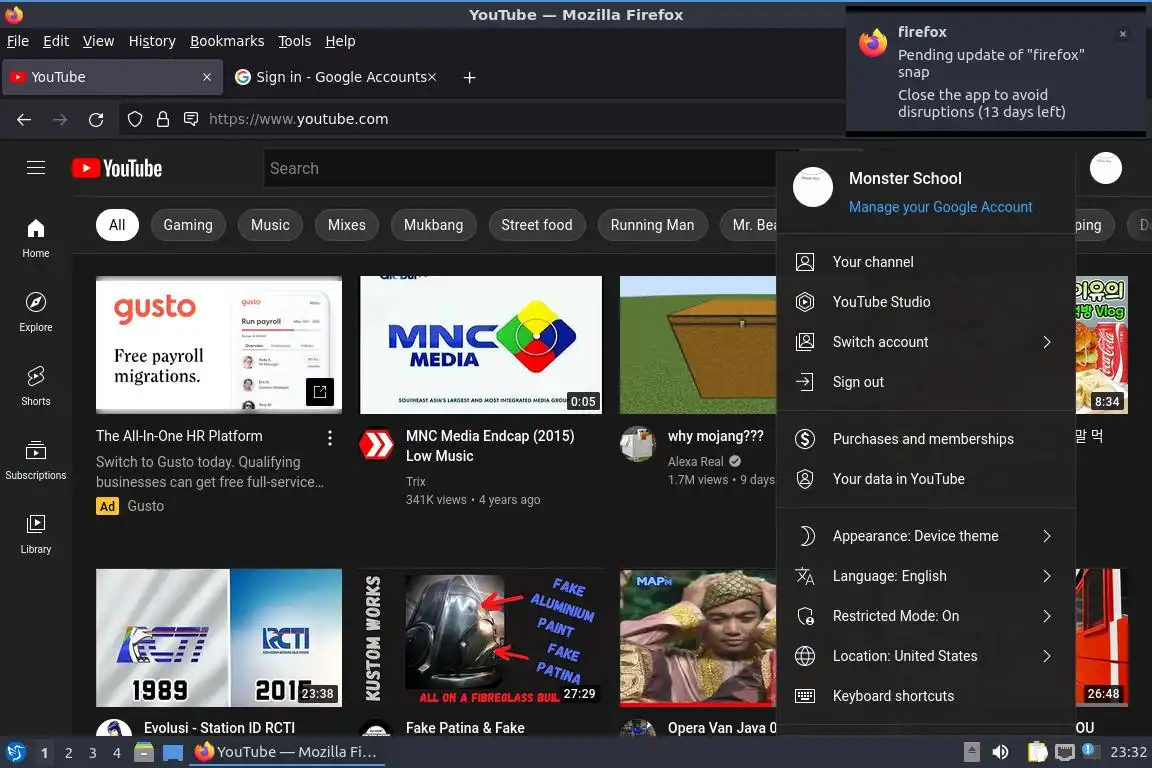Expand Location: United States options
The height and width of the screenshot is (768, 1152).
tap(925, 656)
